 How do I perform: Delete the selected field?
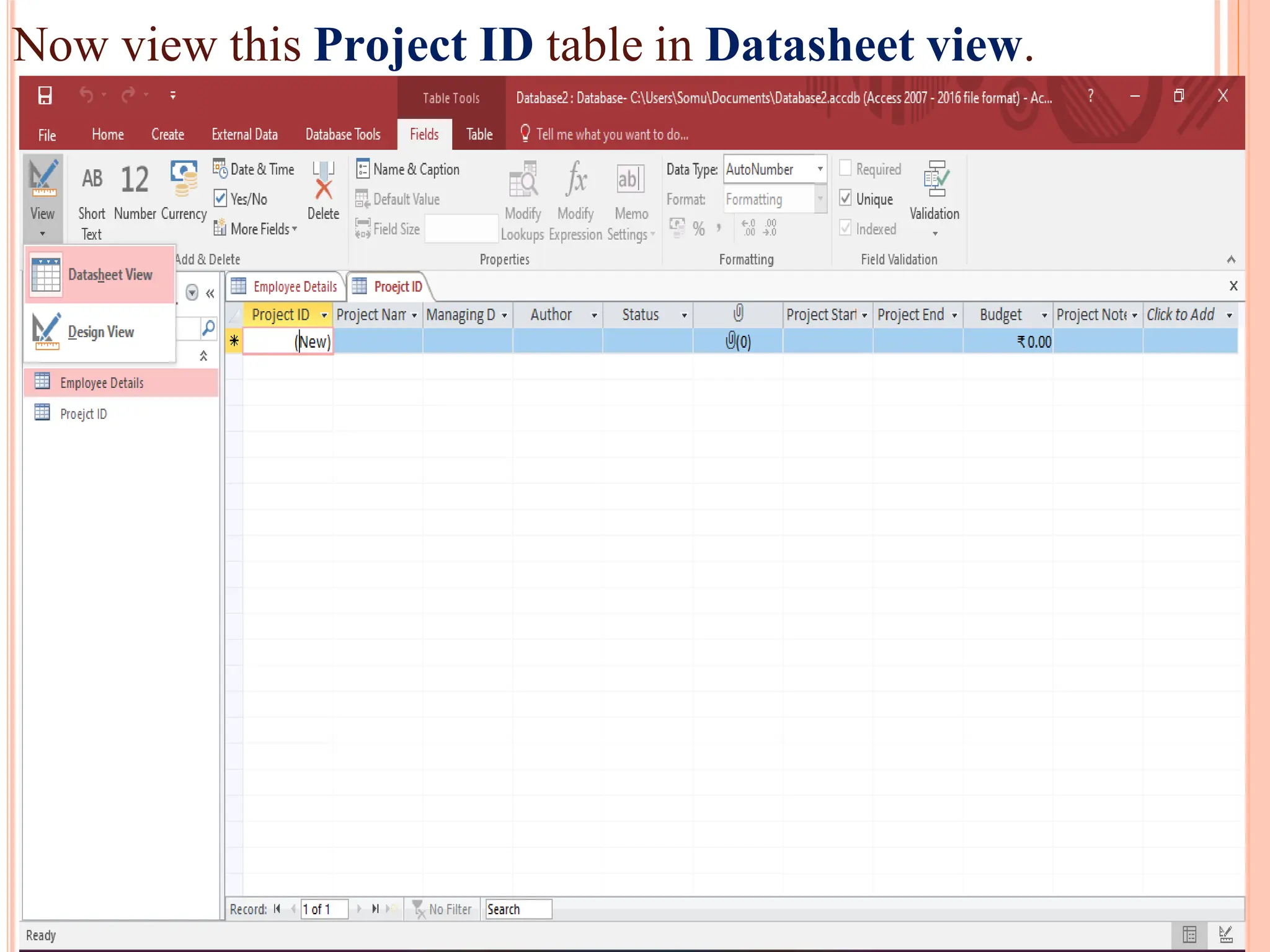coord(324,190)
